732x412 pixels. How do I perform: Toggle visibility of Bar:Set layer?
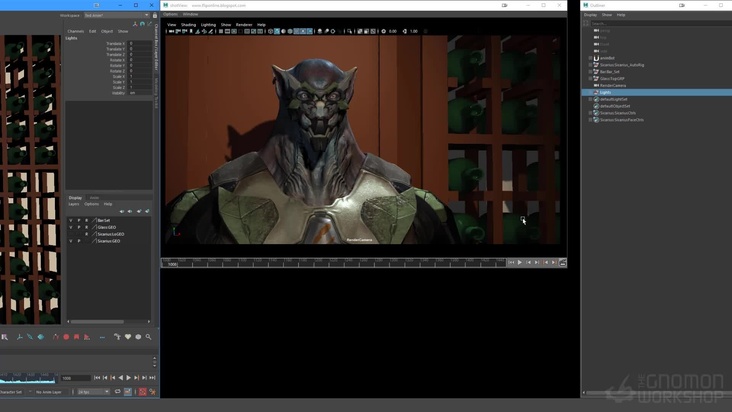click(x=71, y=220)
